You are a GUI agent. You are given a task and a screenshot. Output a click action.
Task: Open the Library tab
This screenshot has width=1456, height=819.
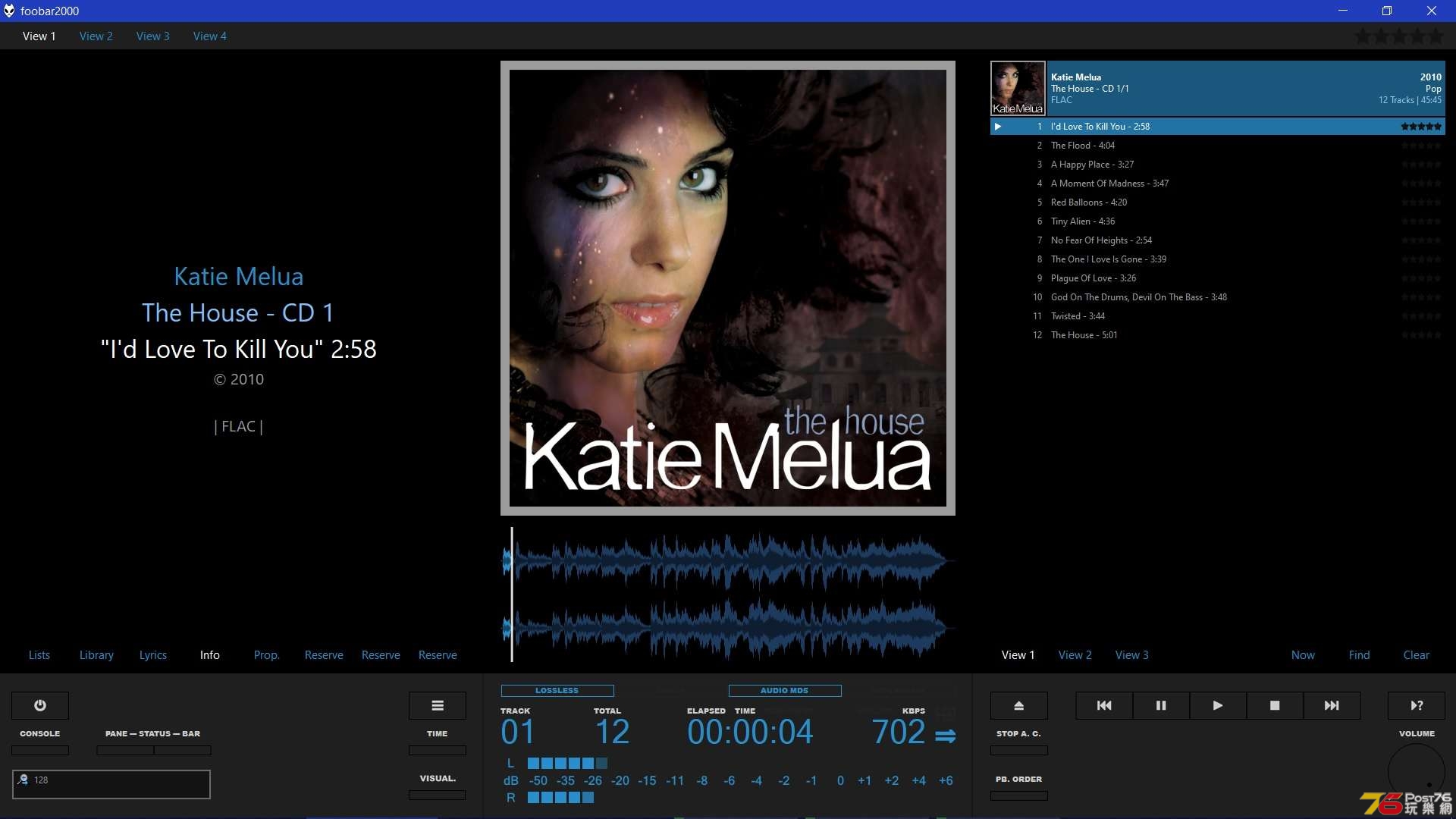click(96, 654)
